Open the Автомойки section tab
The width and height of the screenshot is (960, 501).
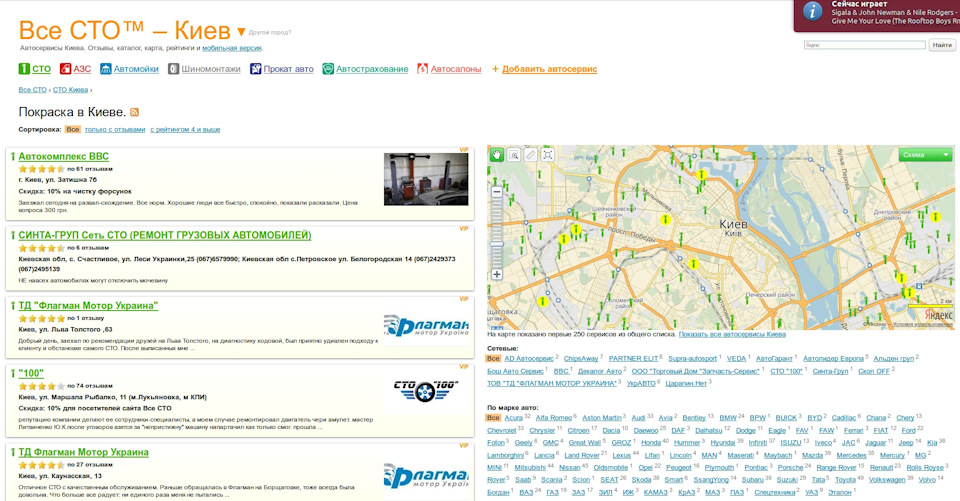[136, 69]
